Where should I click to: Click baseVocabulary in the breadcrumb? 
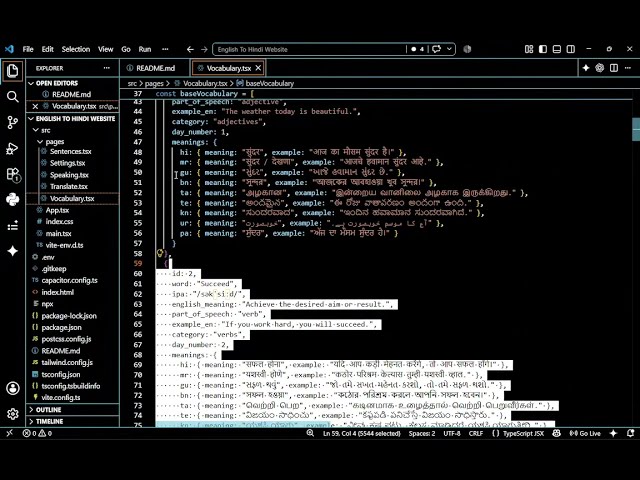269,83
